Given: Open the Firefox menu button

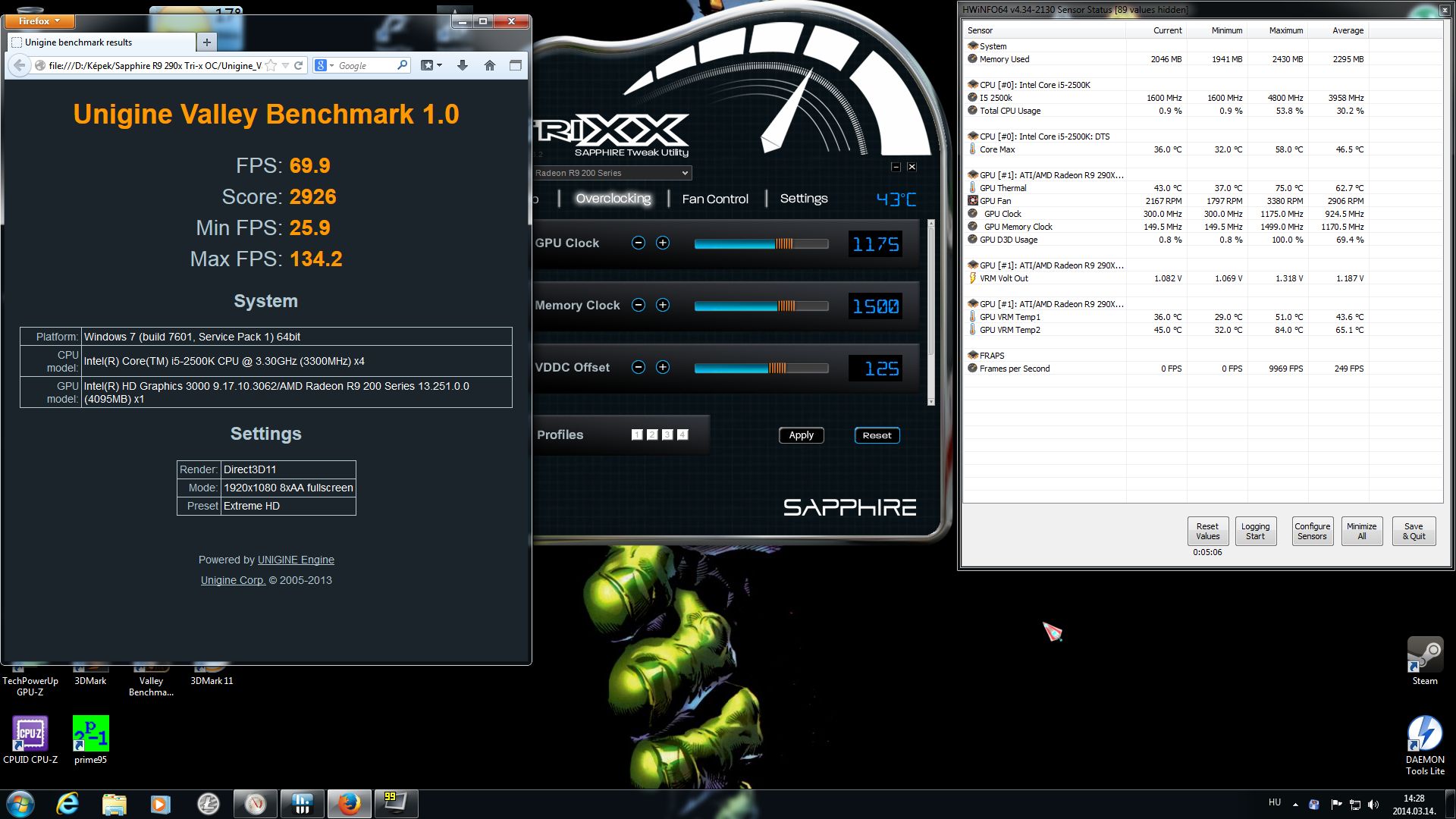Looking at the screenshot, I should 39,21.
